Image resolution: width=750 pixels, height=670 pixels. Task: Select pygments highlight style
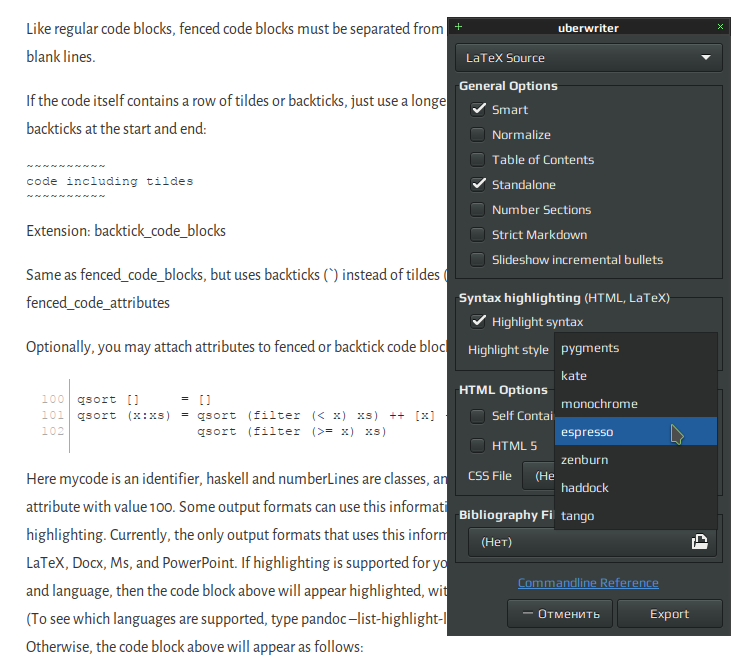click(636, 348)
